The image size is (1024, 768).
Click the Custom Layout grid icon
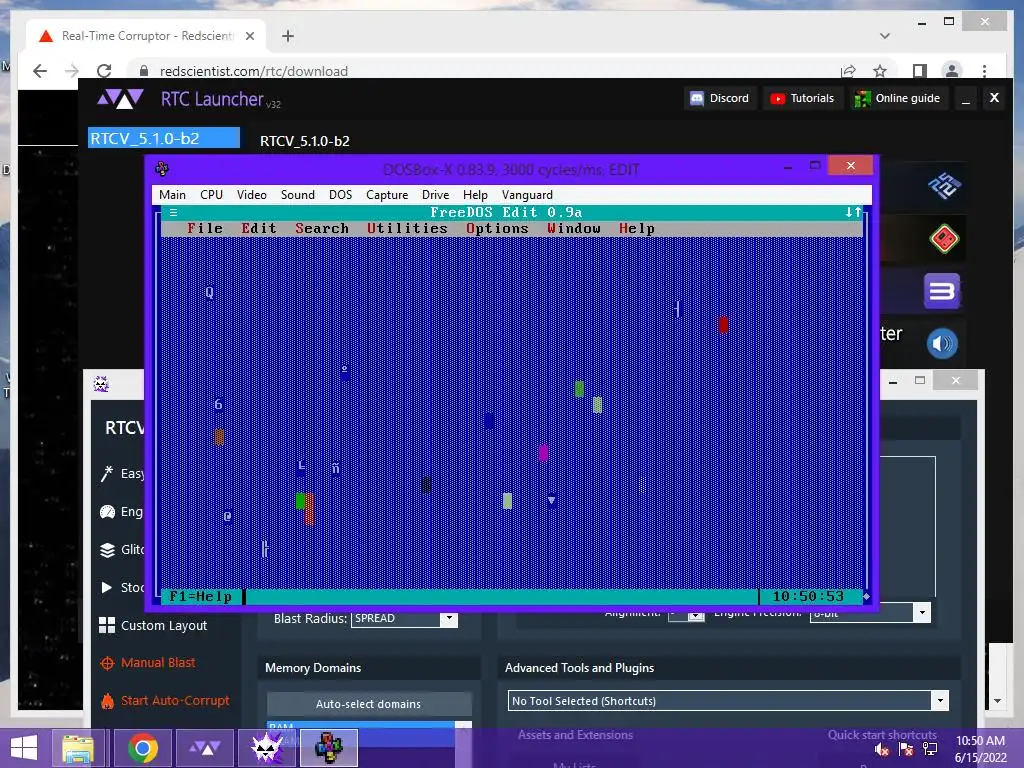point(107,626)
